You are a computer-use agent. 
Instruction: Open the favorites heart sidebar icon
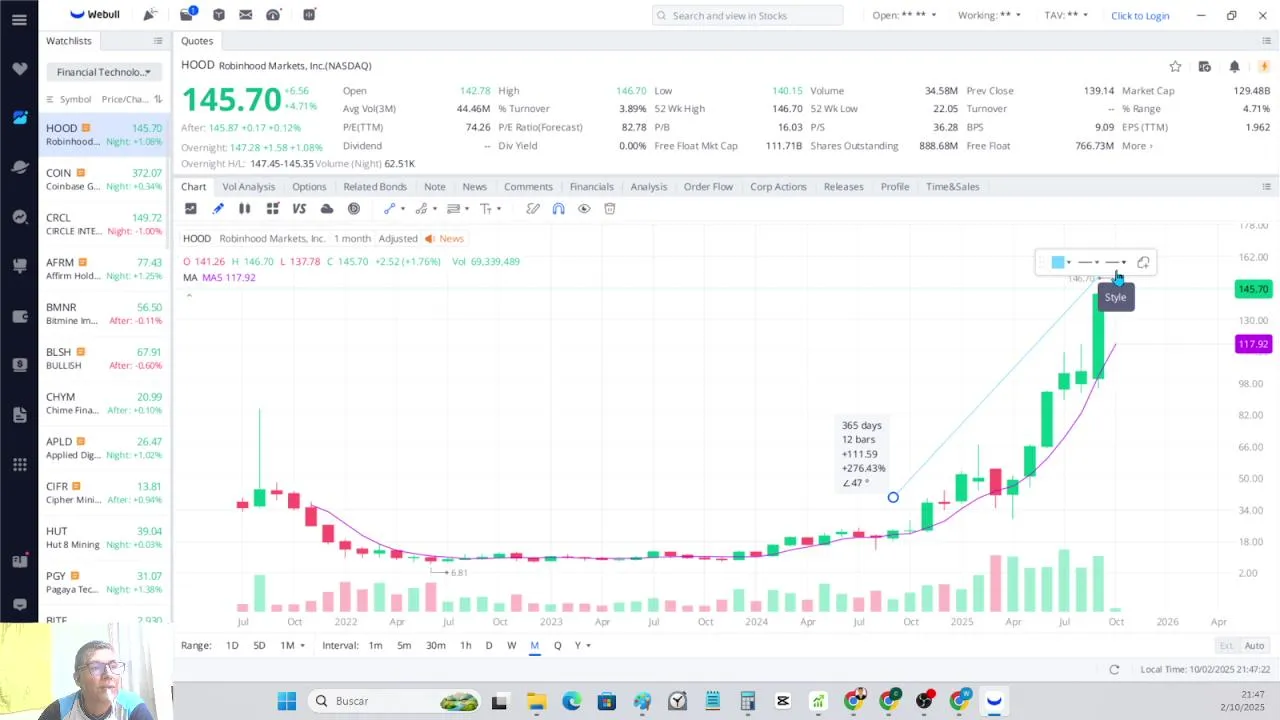tap(19, 69)
